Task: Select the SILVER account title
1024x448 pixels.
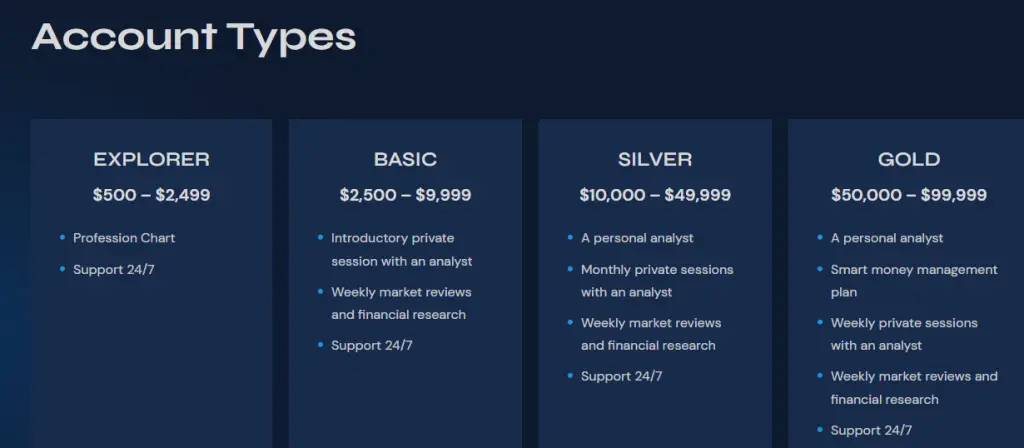Action: (x=655, y=159)
